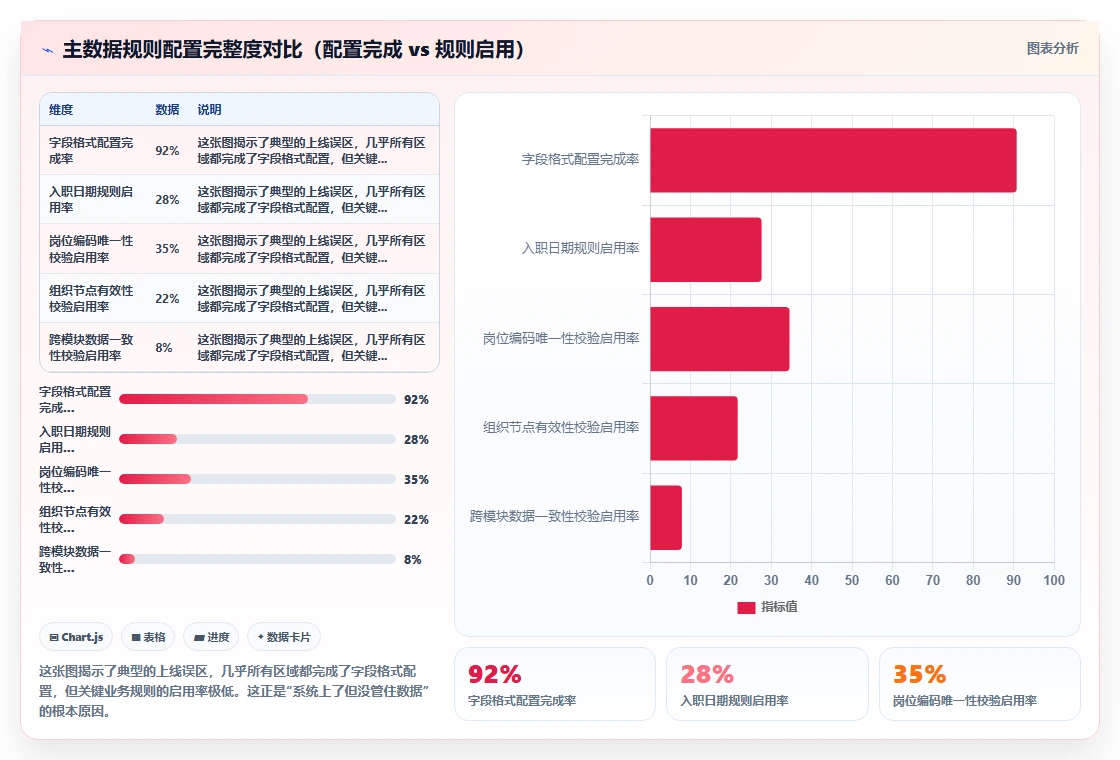Click the 组织节点有效性 progress bar
Image resolution: width=1120 pixels, height=760 pixels.
point(257,519)
